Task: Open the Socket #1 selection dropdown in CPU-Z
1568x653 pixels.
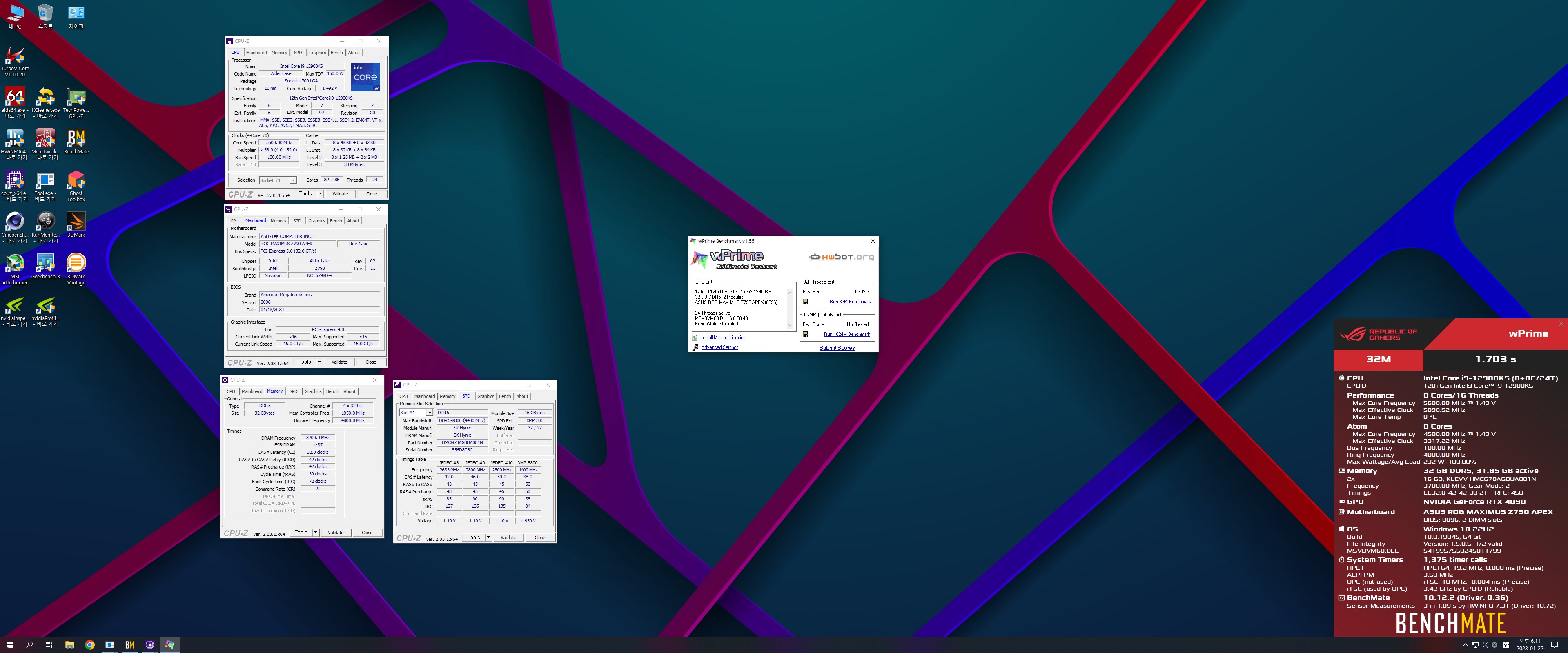Action: 278,180
